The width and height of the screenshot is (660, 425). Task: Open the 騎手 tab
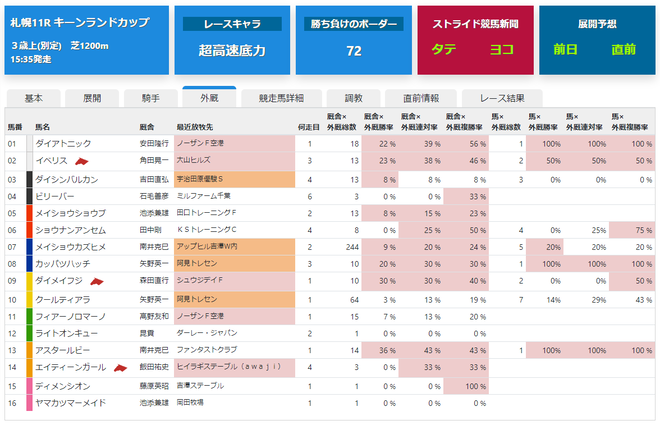[150, 98]
